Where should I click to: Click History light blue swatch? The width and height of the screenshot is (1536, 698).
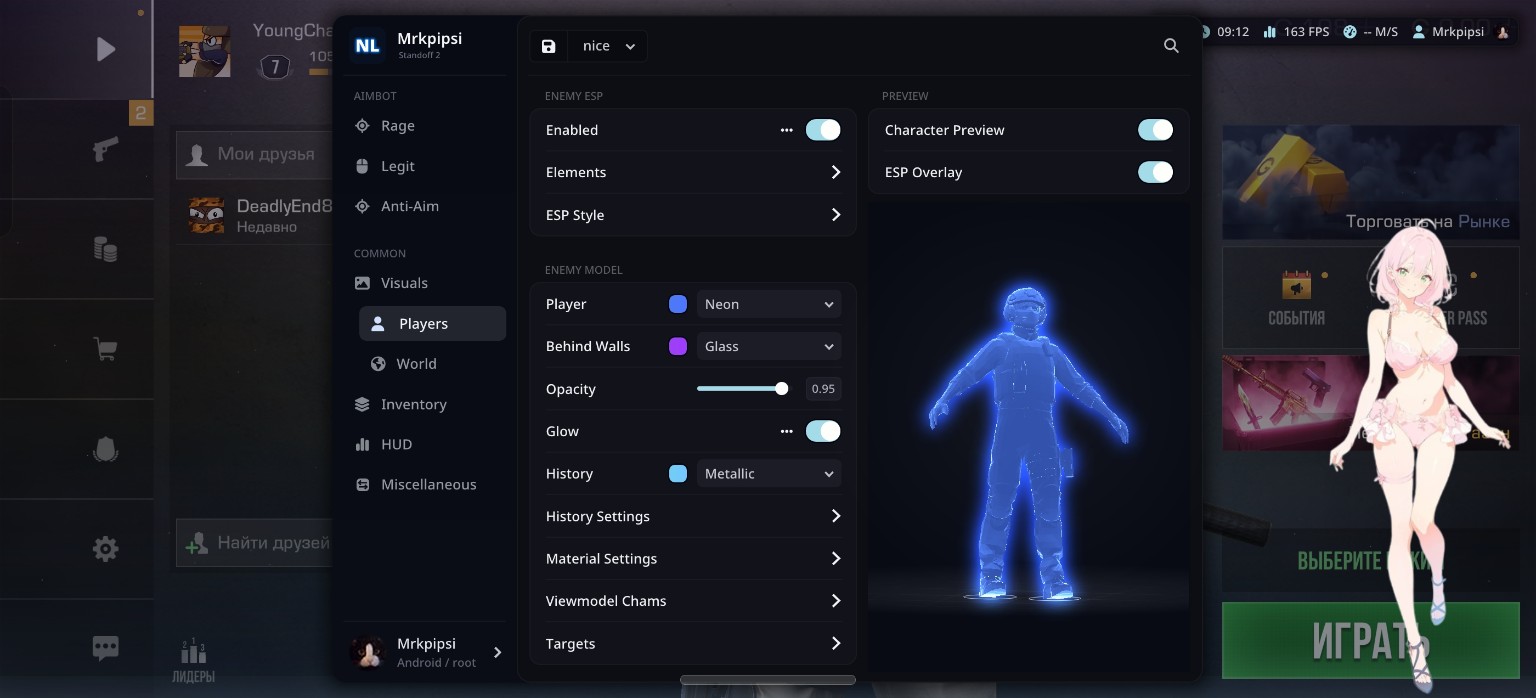(678, 473)
